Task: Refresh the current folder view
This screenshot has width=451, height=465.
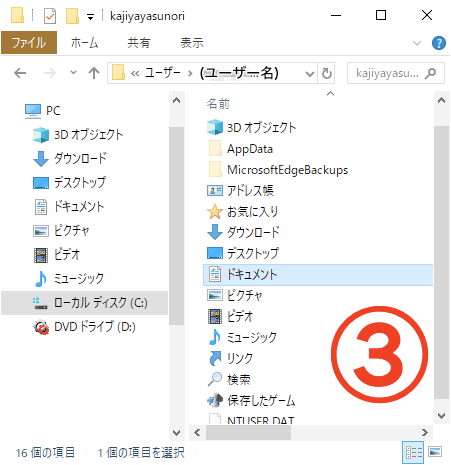Action: 327,73
